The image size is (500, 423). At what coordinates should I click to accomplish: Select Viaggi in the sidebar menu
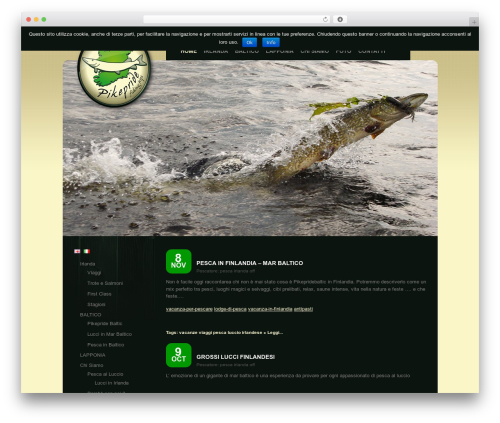coord(94,273)
